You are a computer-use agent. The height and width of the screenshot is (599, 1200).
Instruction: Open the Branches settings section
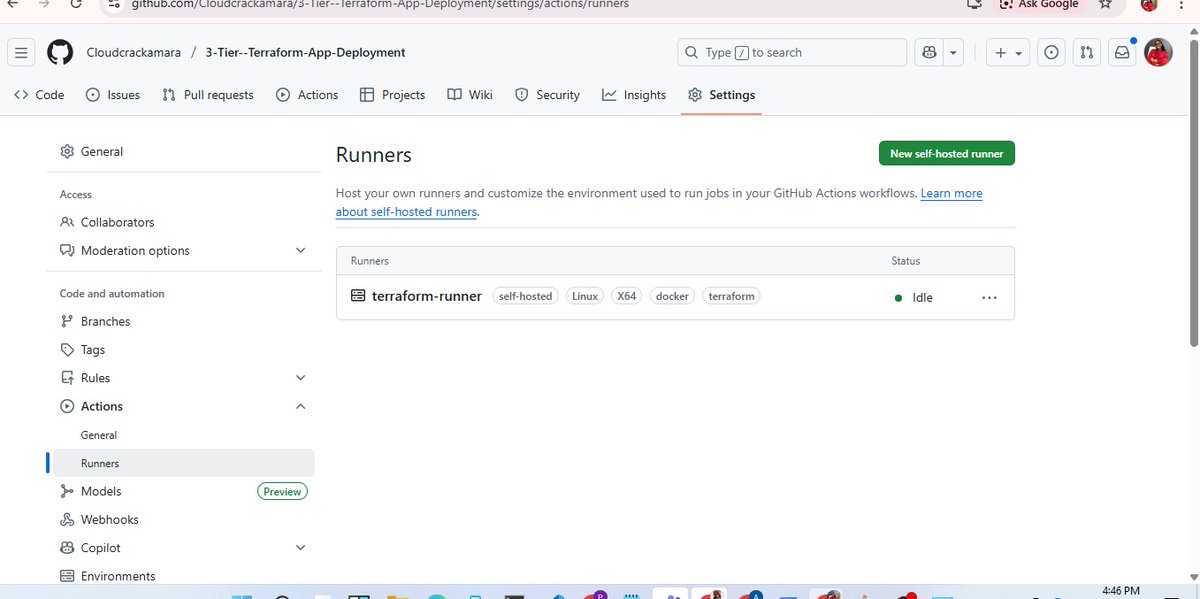[x=103, y=321]
